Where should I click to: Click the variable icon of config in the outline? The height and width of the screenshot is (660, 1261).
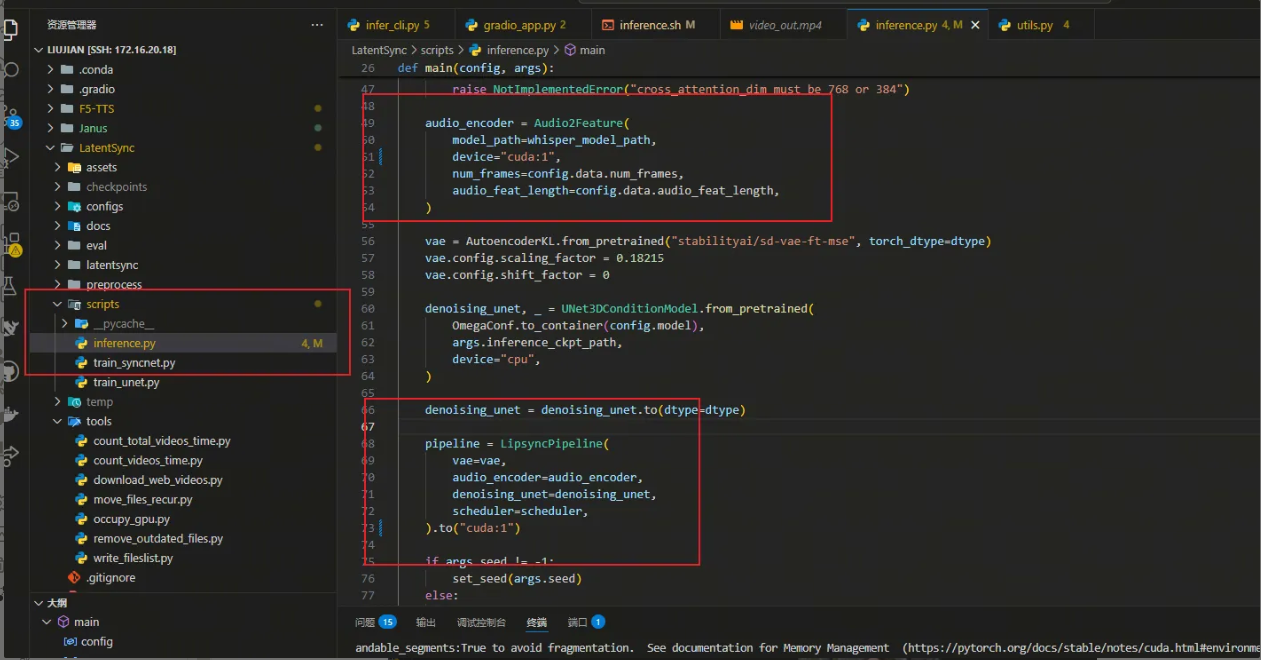70,642
